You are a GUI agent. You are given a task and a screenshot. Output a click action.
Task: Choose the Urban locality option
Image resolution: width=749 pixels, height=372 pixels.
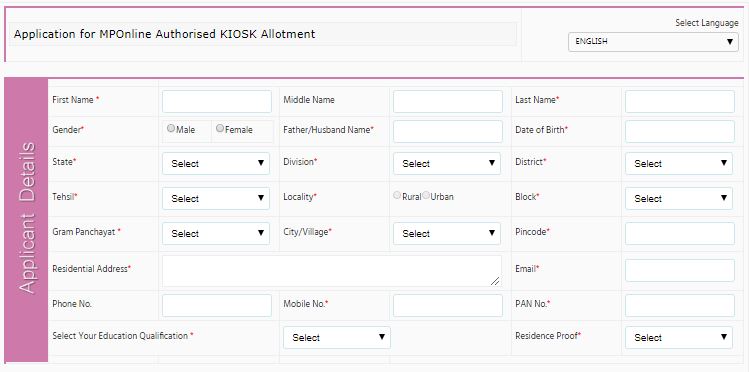[x=426, y=195]
